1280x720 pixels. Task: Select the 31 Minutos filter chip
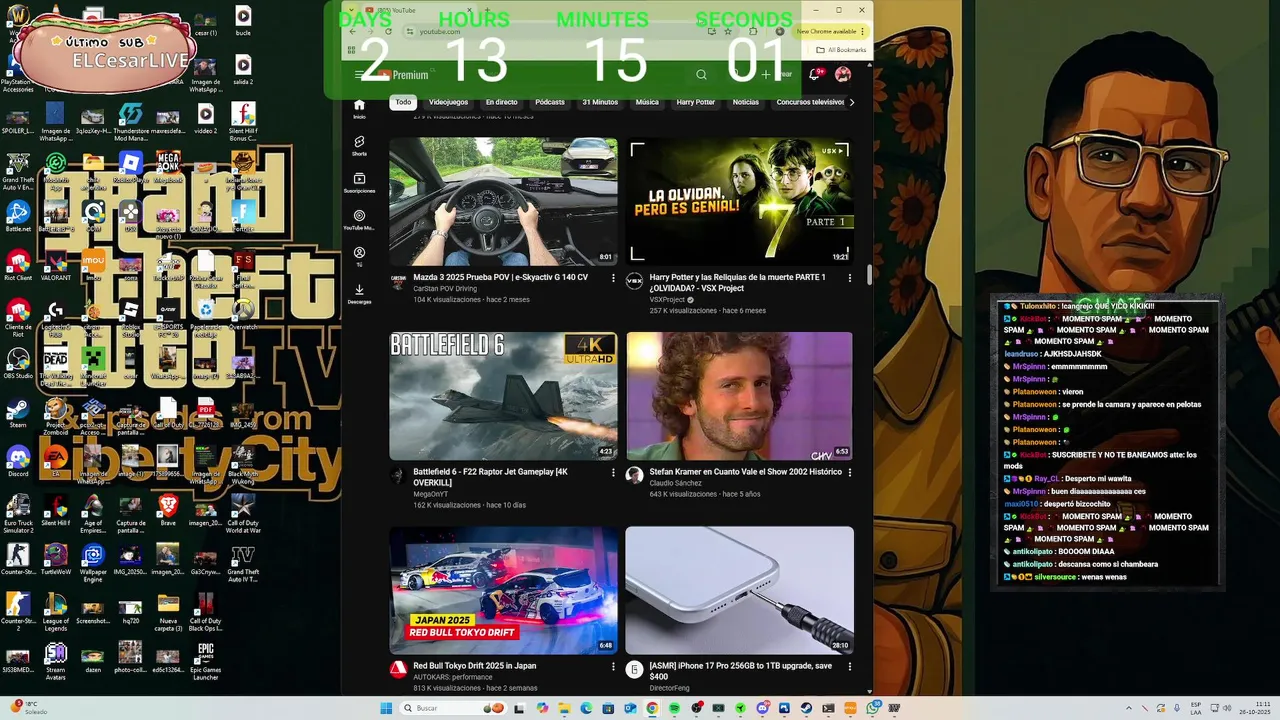pos(600,102)
